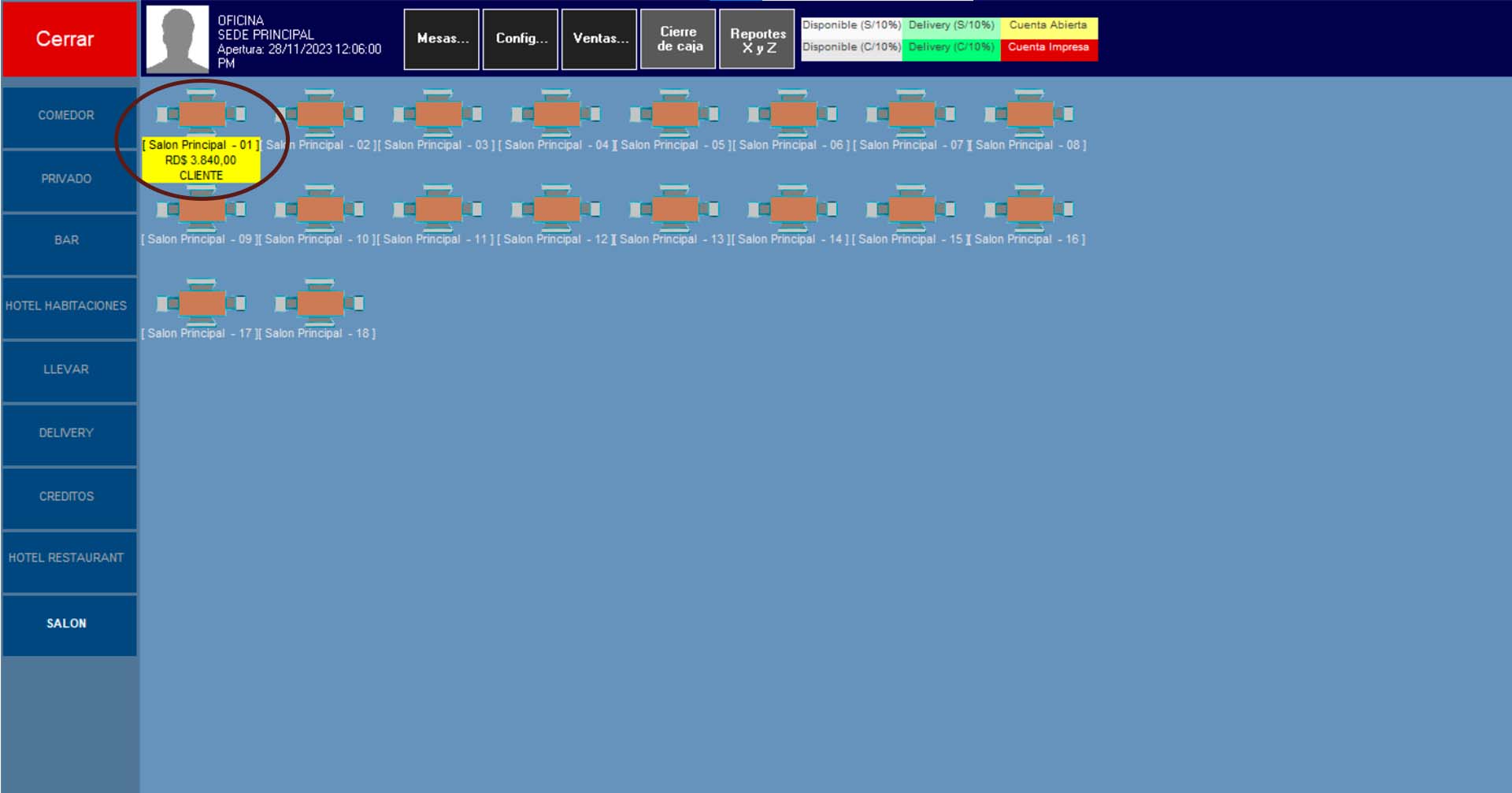The width and height of the screenshot is (1512, 793).
Task: Switch to HOTEL HABITACIONES area
Action: (69, 307)
